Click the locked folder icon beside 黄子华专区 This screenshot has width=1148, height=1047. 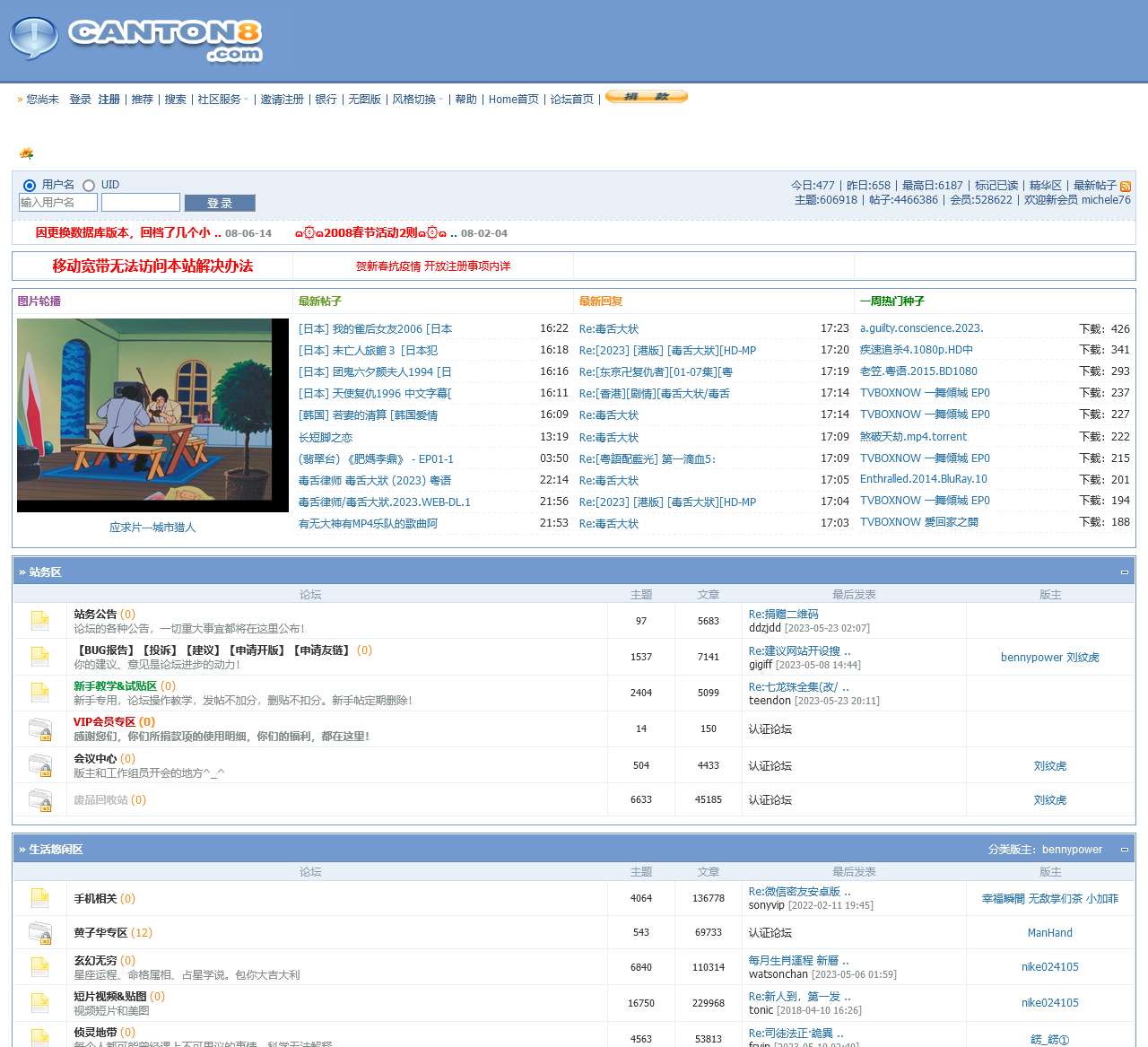click(39, 933)
